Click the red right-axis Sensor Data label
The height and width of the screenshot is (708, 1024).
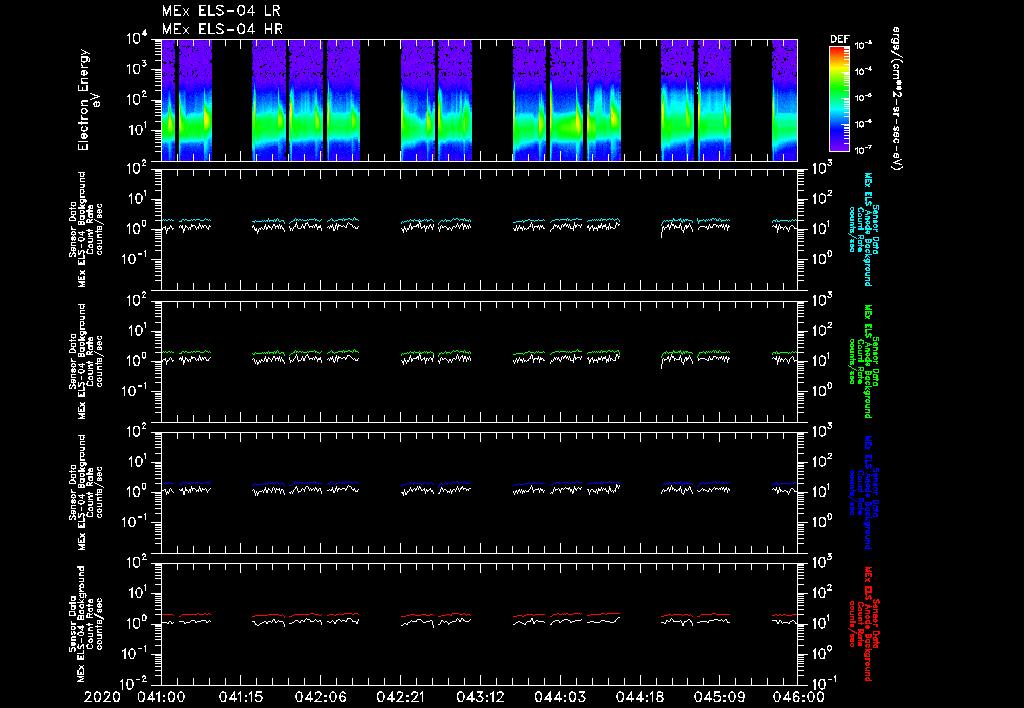[863, 624]
